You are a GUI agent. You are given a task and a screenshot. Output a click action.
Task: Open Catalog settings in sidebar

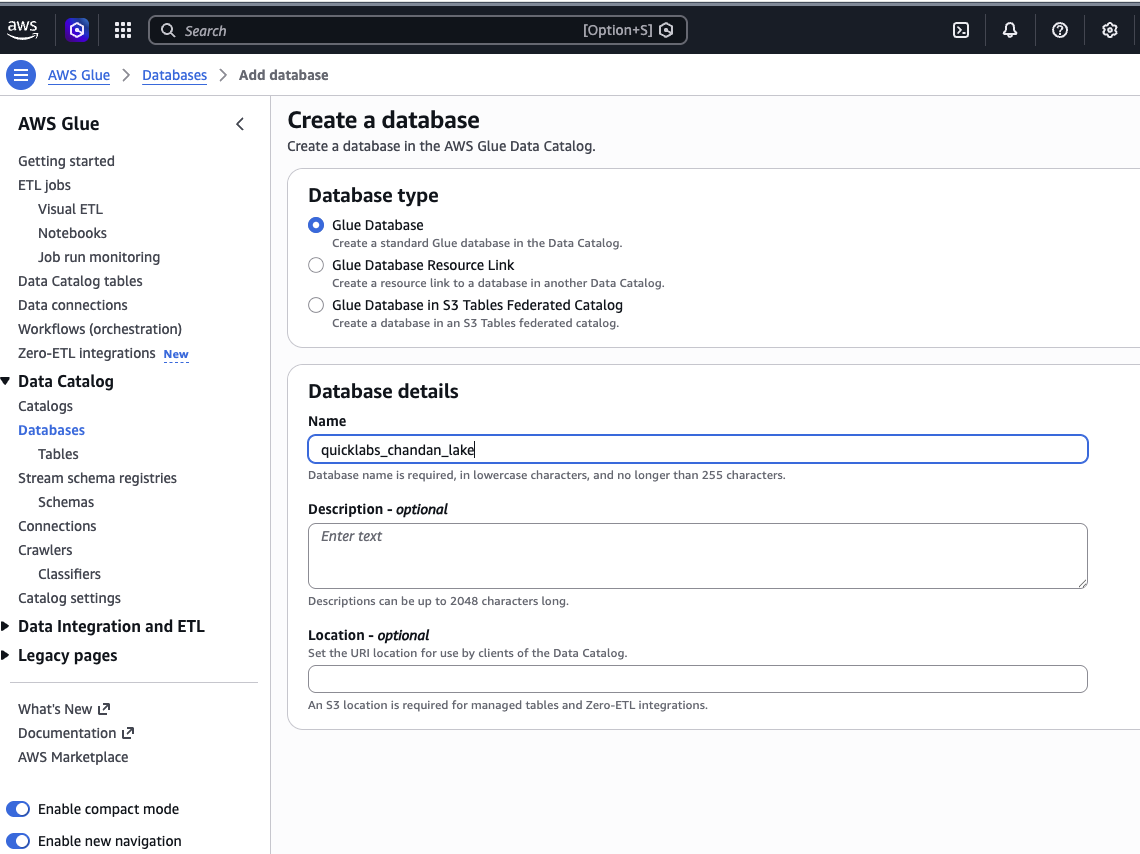tap(69, 597)
